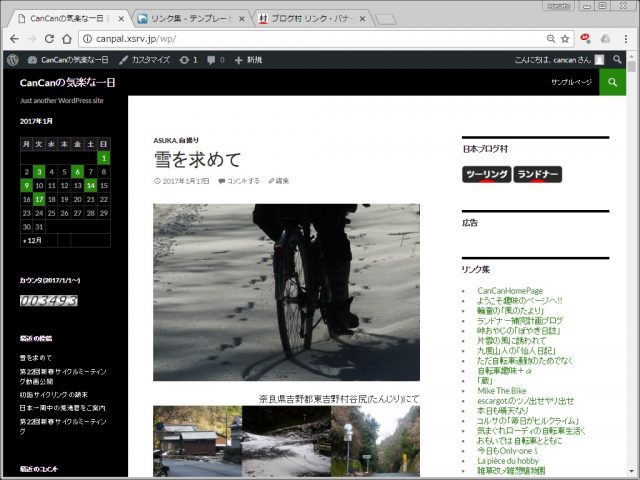The image size is (640, 480).
Task: Bookmark page with the star icon
Action: click(565, 39)
